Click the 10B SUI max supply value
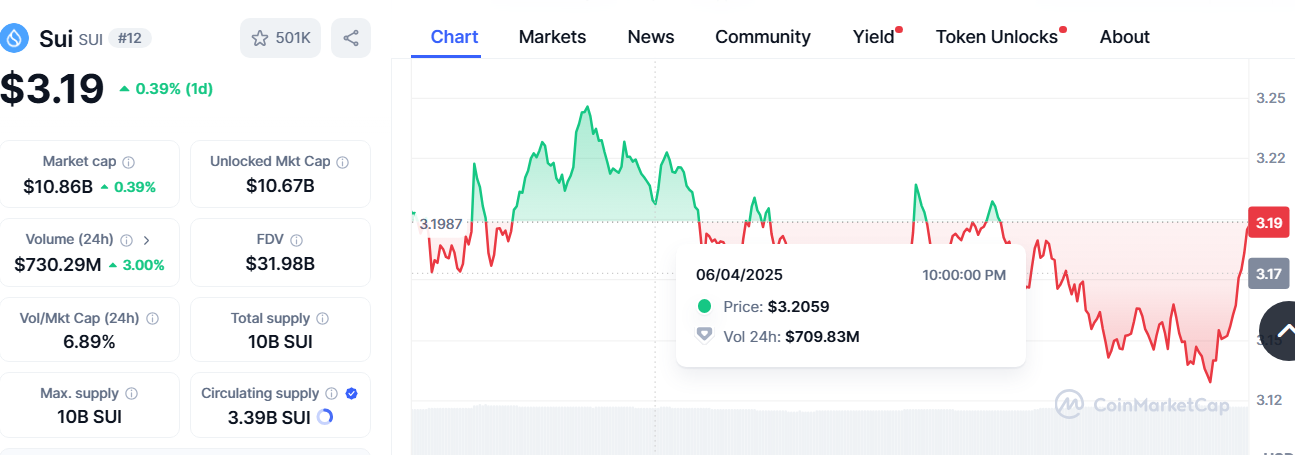Screen dimensions: 1295x455 tap(90, 417)
